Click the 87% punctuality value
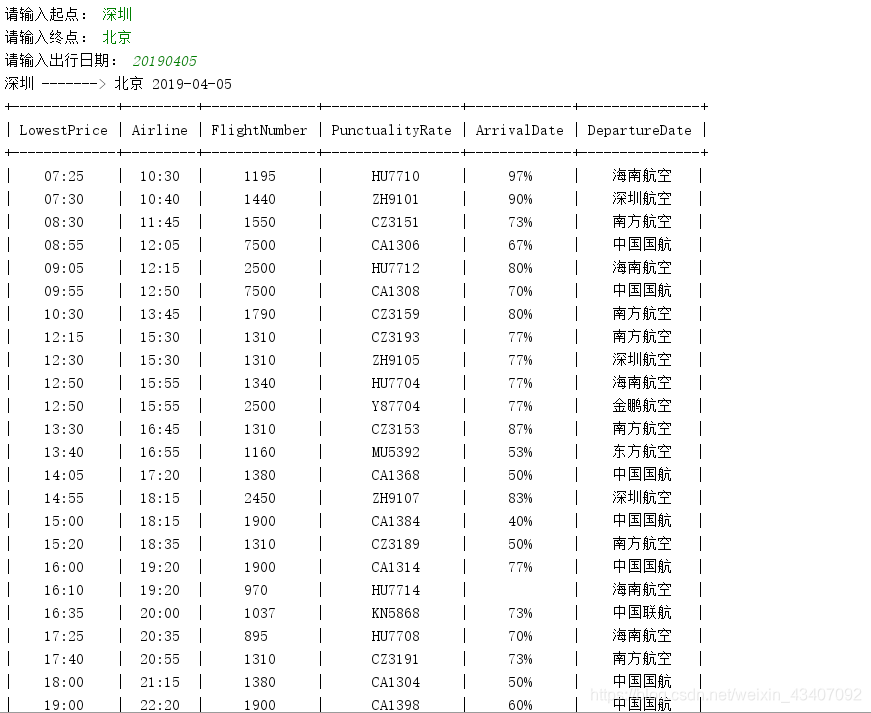 click(520, 429)
